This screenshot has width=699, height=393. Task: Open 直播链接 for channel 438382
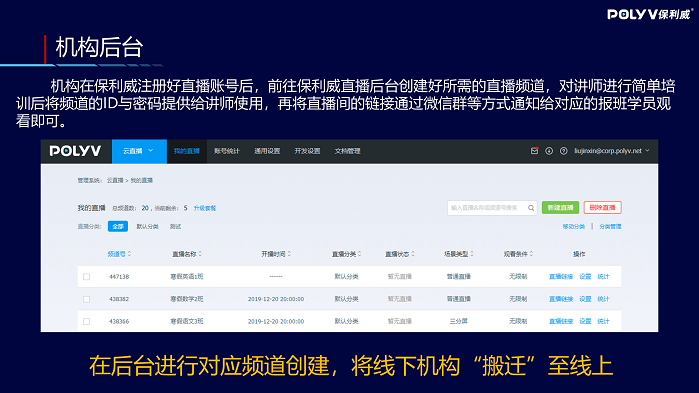coord(561,299)
